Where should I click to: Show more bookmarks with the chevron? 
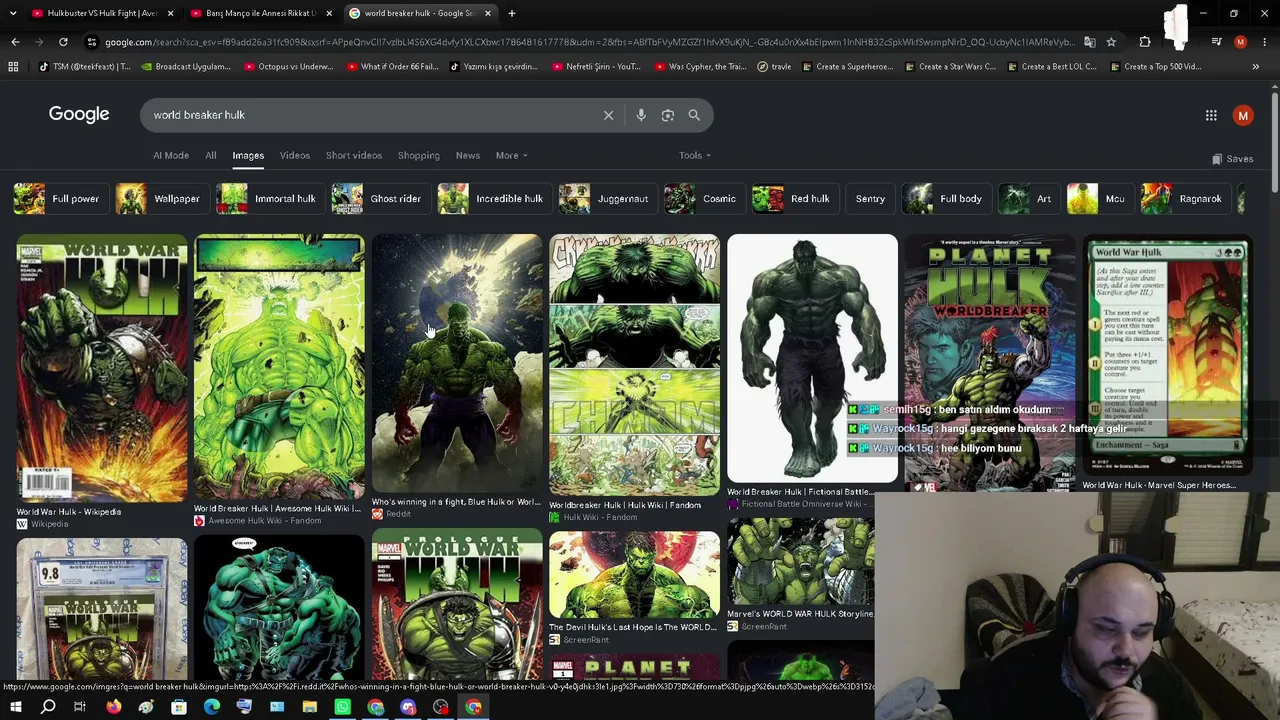coord(1256,67)
